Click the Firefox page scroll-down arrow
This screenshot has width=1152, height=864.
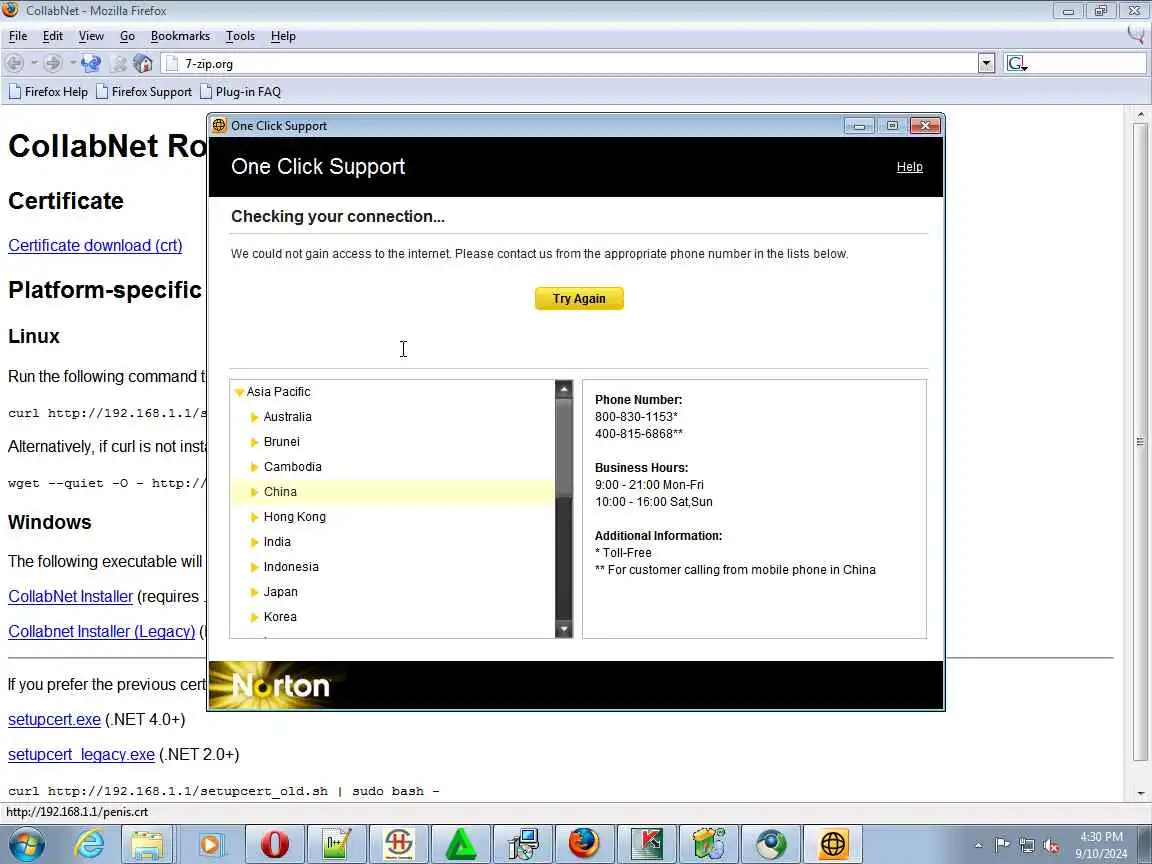(x=1140, y=793)
